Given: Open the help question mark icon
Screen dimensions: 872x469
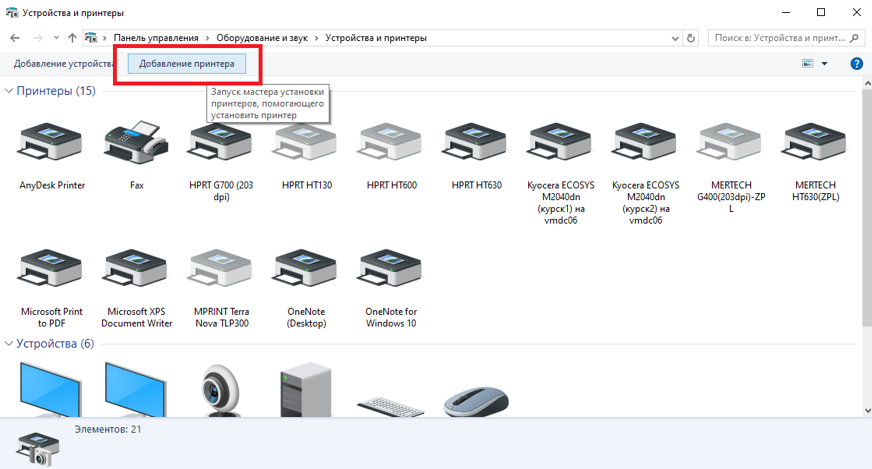Looking at the screenshot, I should click(856, 64).
